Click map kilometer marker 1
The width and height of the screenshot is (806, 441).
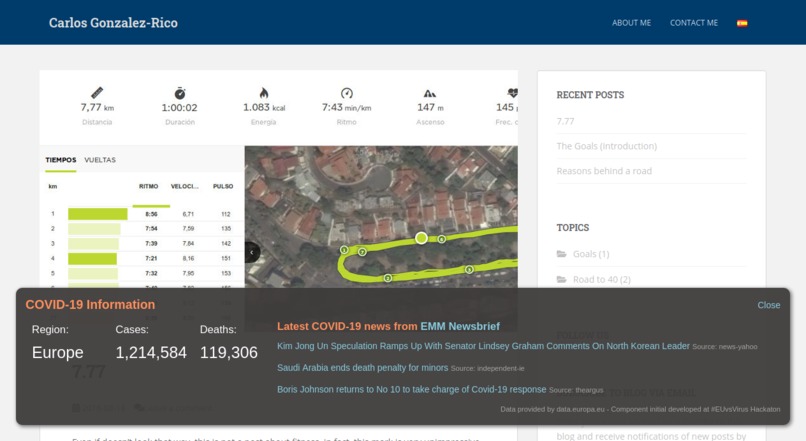pos(344,250)
